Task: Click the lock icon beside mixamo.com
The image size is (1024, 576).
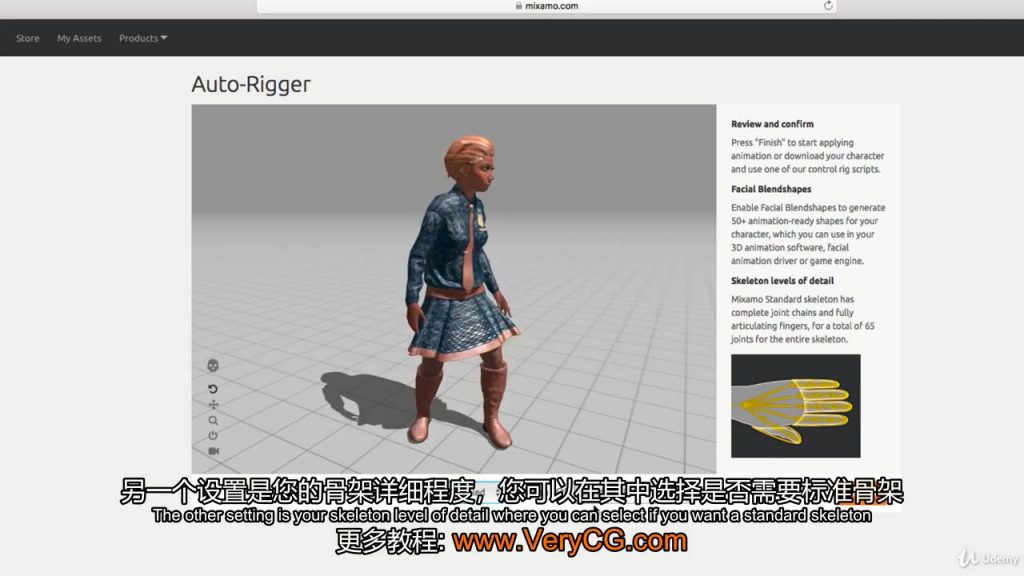Action: pos(519,6)
